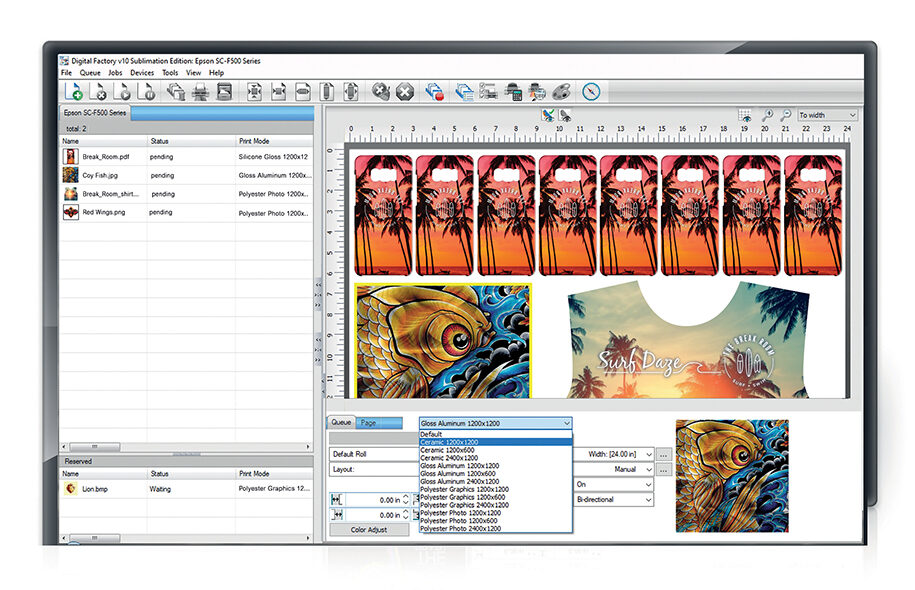The height and width of the screenshot is (590, 915).
Task: Choose Polyester Photo 2400x1200 from the list
Action: 495,528
